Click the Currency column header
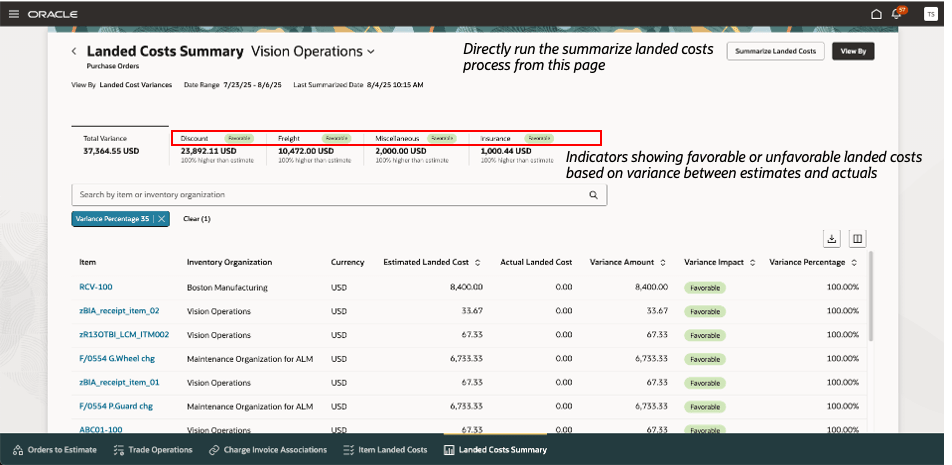The height and width of the screenshot is (465, 952). pos(347,262)
